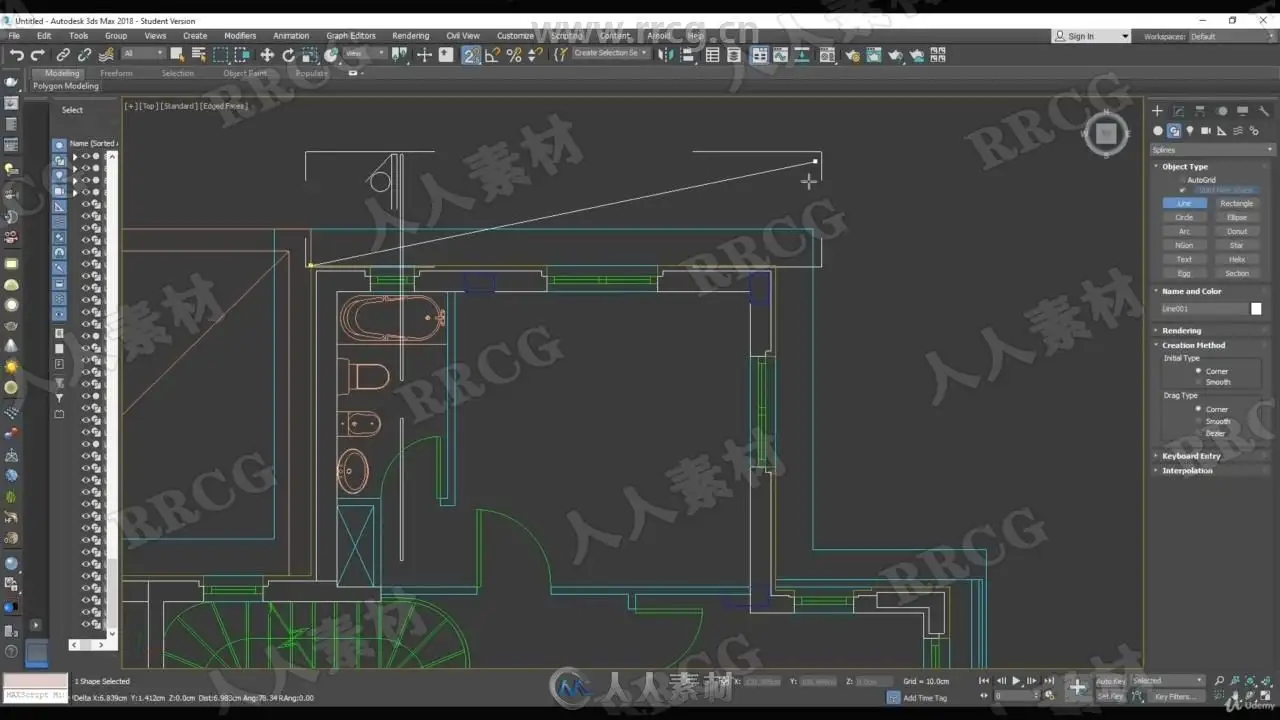Click the Line001 name field
The width and height of the screenshot is (1280, 720).
(1203, 309)
